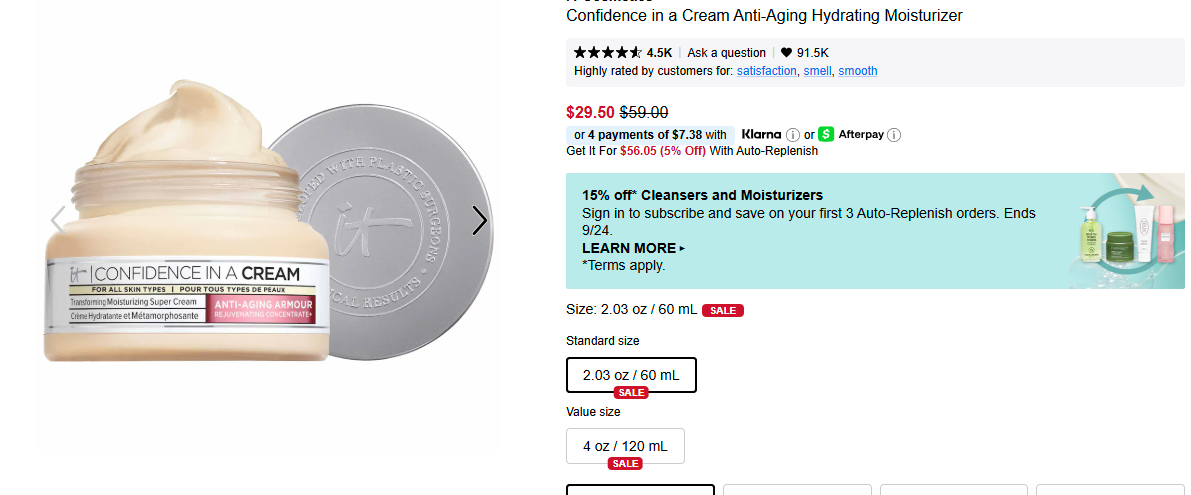Click the 4.5K reviews count
This screenshot has width=1191, height=495.
[659, 53]
